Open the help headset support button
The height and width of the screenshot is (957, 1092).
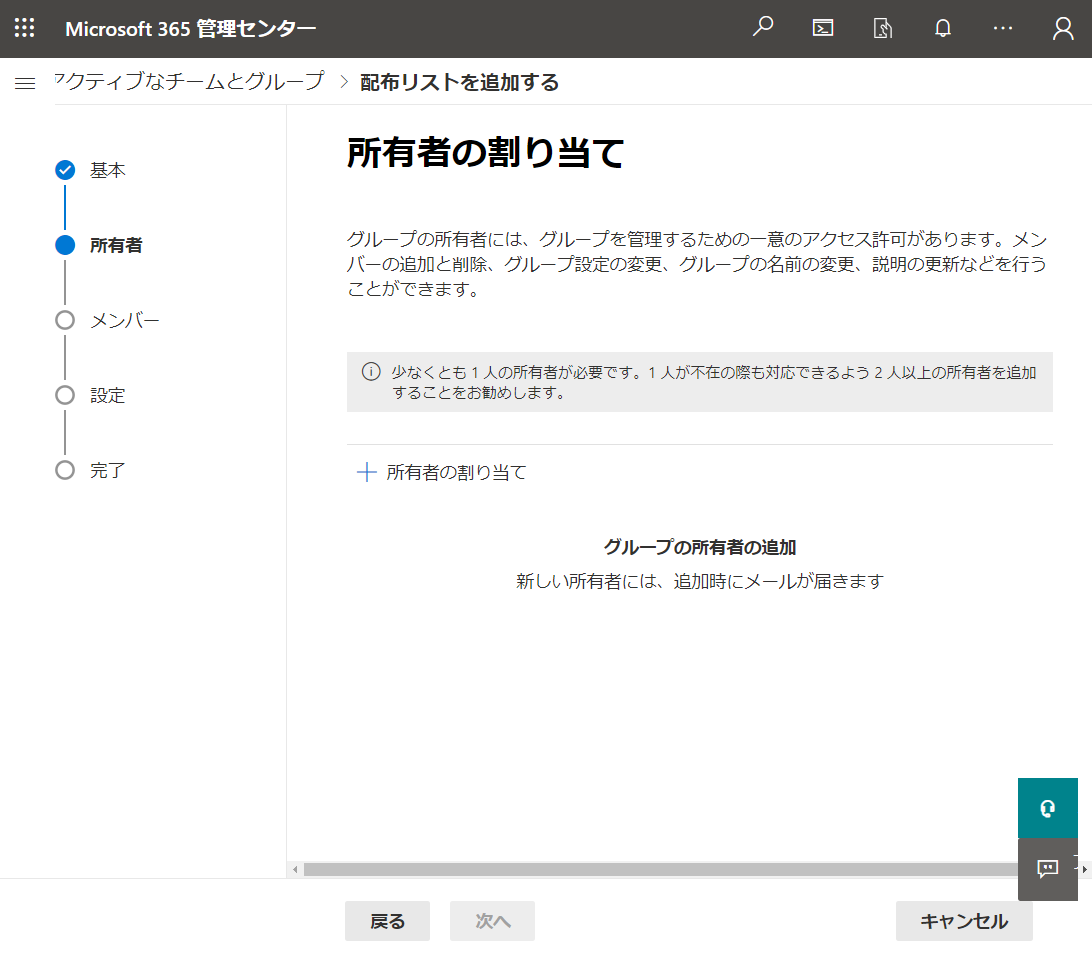click(1047, 808)
